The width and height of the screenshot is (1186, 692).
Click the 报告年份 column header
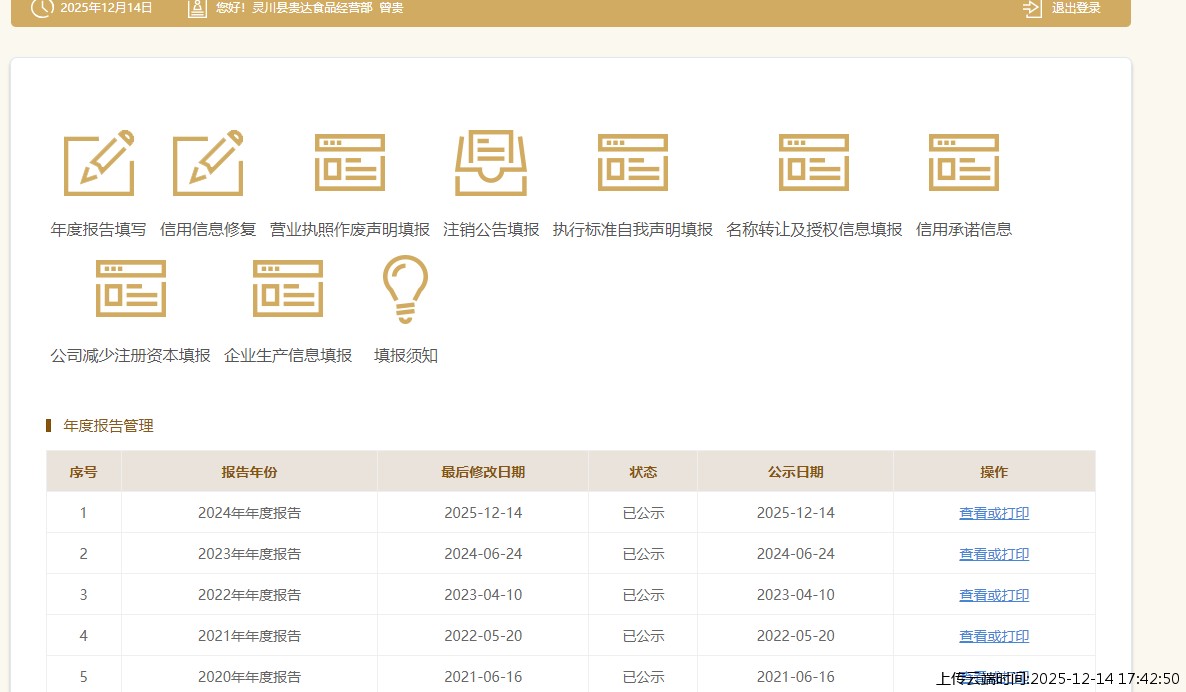(x=249, y=472)
